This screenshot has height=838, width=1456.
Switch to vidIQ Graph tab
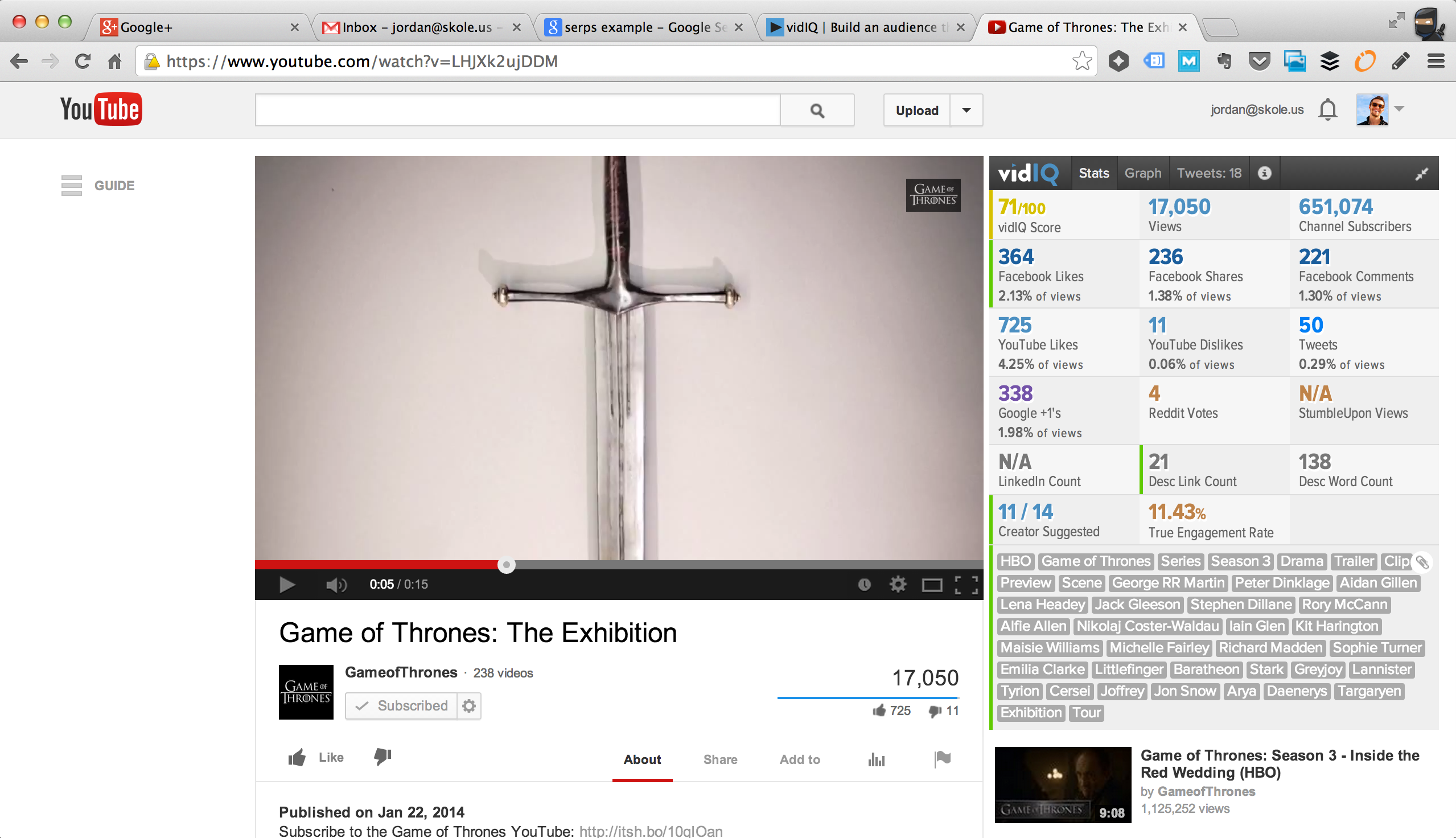point(1142,173)
